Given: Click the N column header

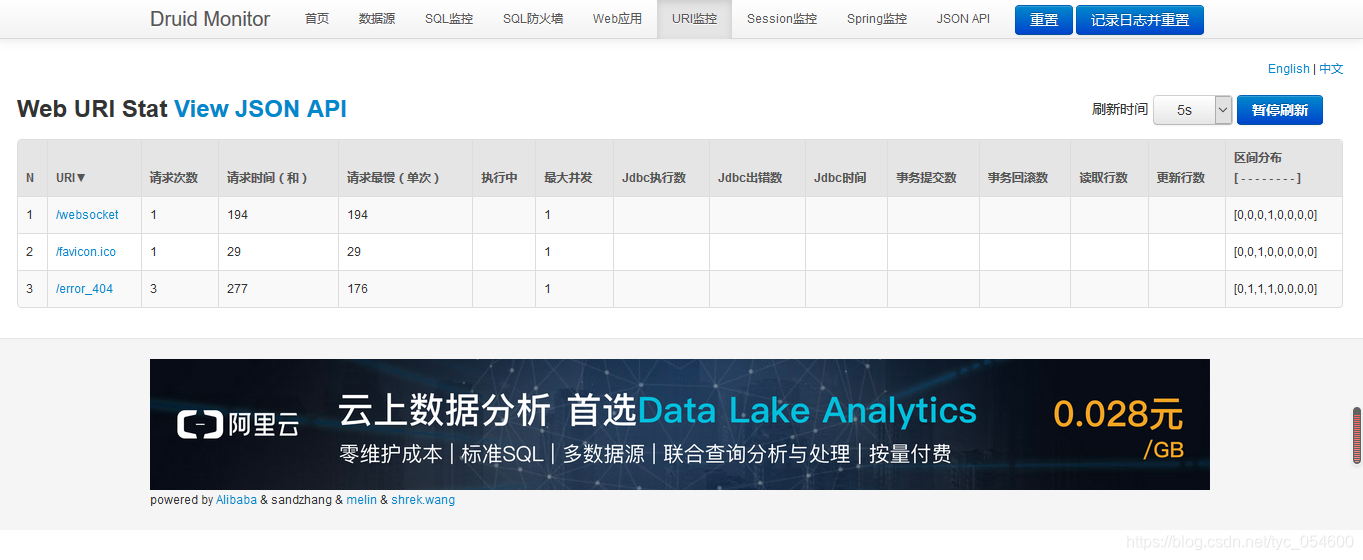Looking at the screenshot, I should pos(30,178).
